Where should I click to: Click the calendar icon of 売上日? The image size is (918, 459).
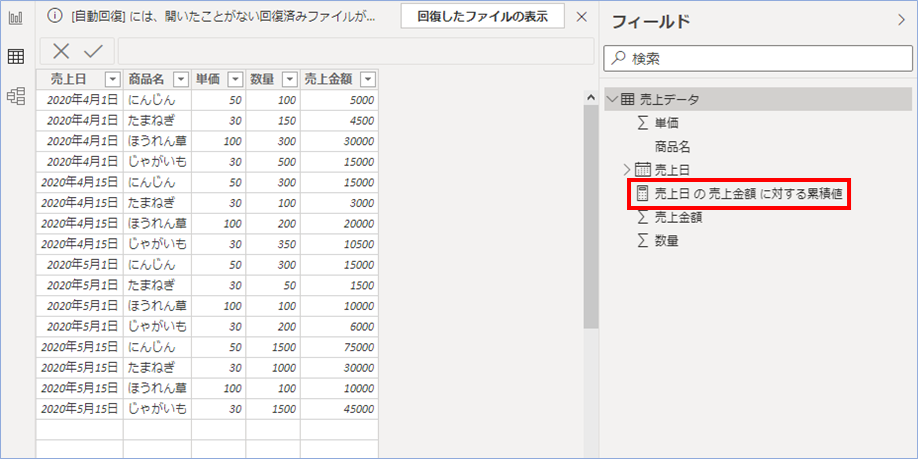(643, 170)
